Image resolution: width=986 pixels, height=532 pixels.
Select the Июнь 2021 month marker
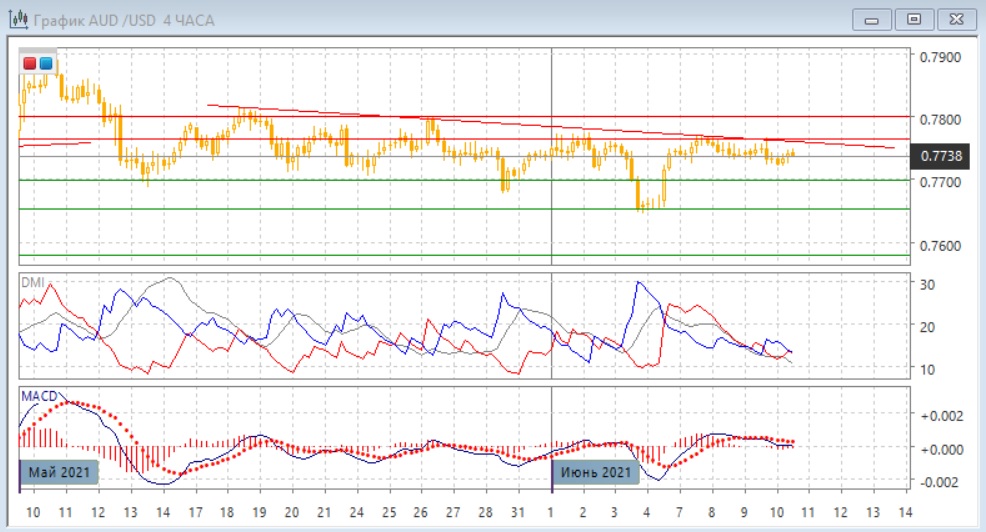pos(596,472)
